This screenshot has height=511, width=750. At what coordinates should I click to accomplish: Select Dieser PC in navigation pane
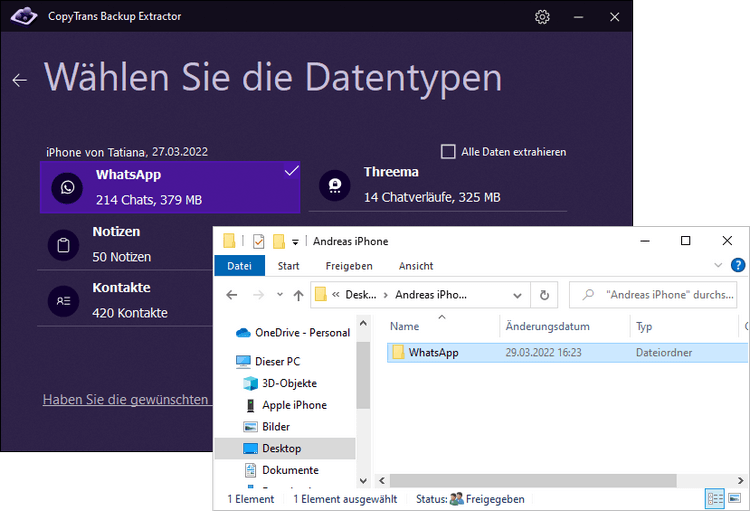click(268, 361)
